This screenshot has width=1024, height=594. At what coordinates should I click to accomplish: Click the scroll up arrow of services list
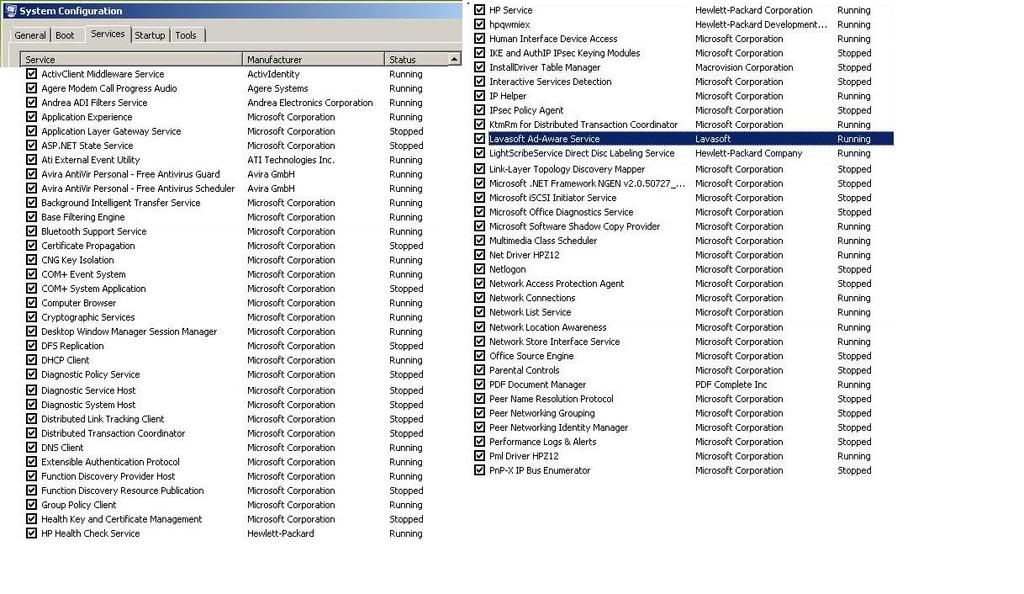point(454,59)
